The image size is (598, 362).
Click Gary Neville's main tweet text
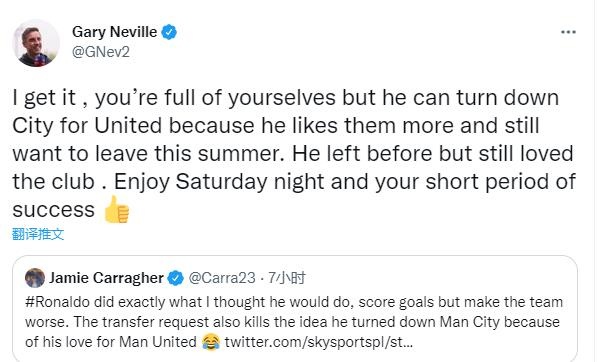point(294,154)
